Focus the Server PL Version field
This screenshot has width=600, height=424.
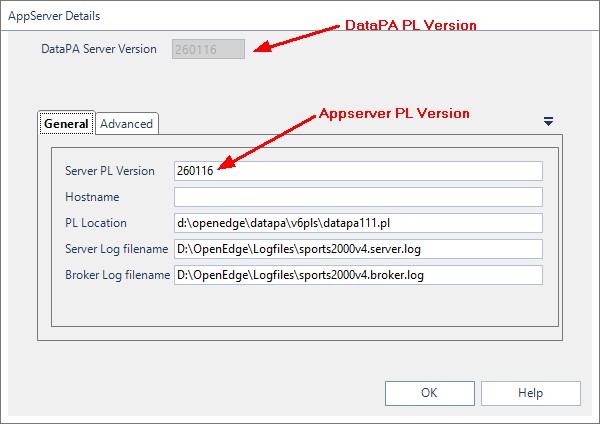pos(358,171)
